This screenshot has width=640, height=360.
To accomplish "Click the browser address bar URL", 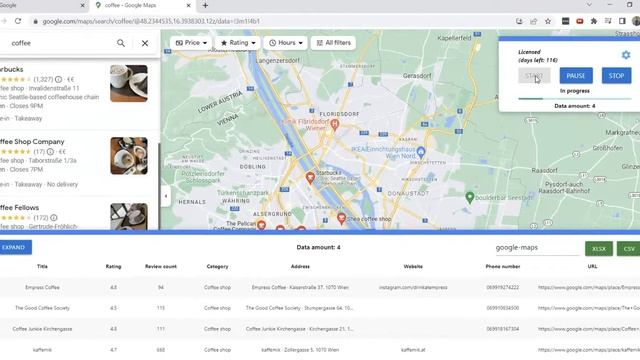I will click(151, 21).
